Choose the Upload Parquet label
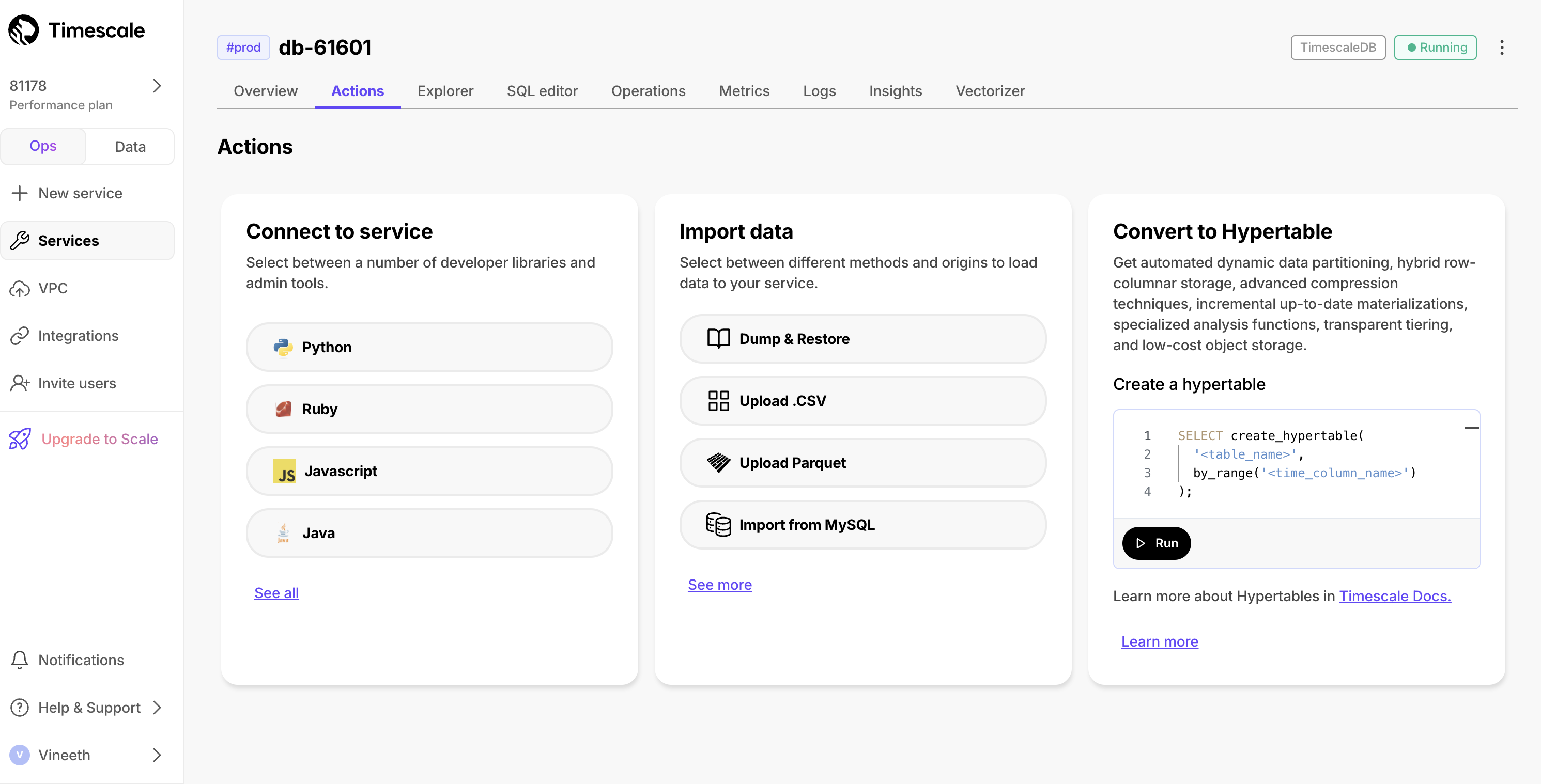This screenshot has width=1541, height=784. pyautogui.click(x=792, y=463)
